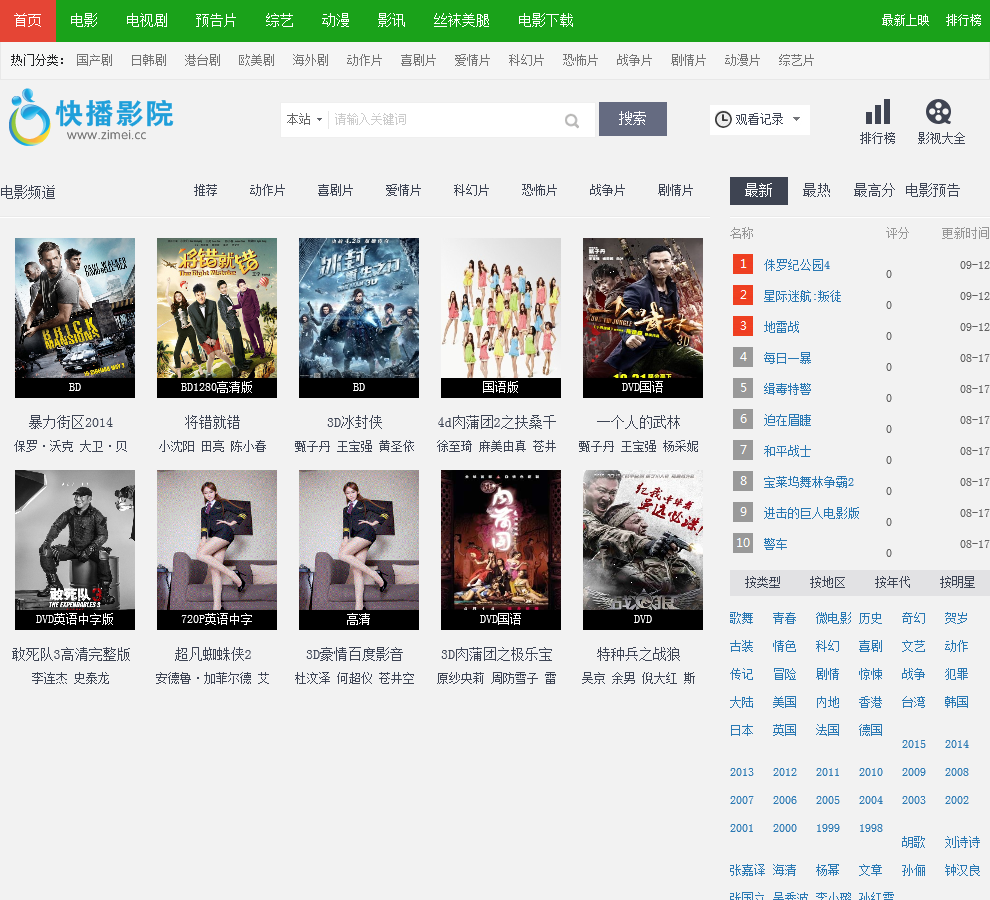This screenshot has width=990, height=900.
Task: Switch to the 最高分 ranking tab
Action: [874, 191]
